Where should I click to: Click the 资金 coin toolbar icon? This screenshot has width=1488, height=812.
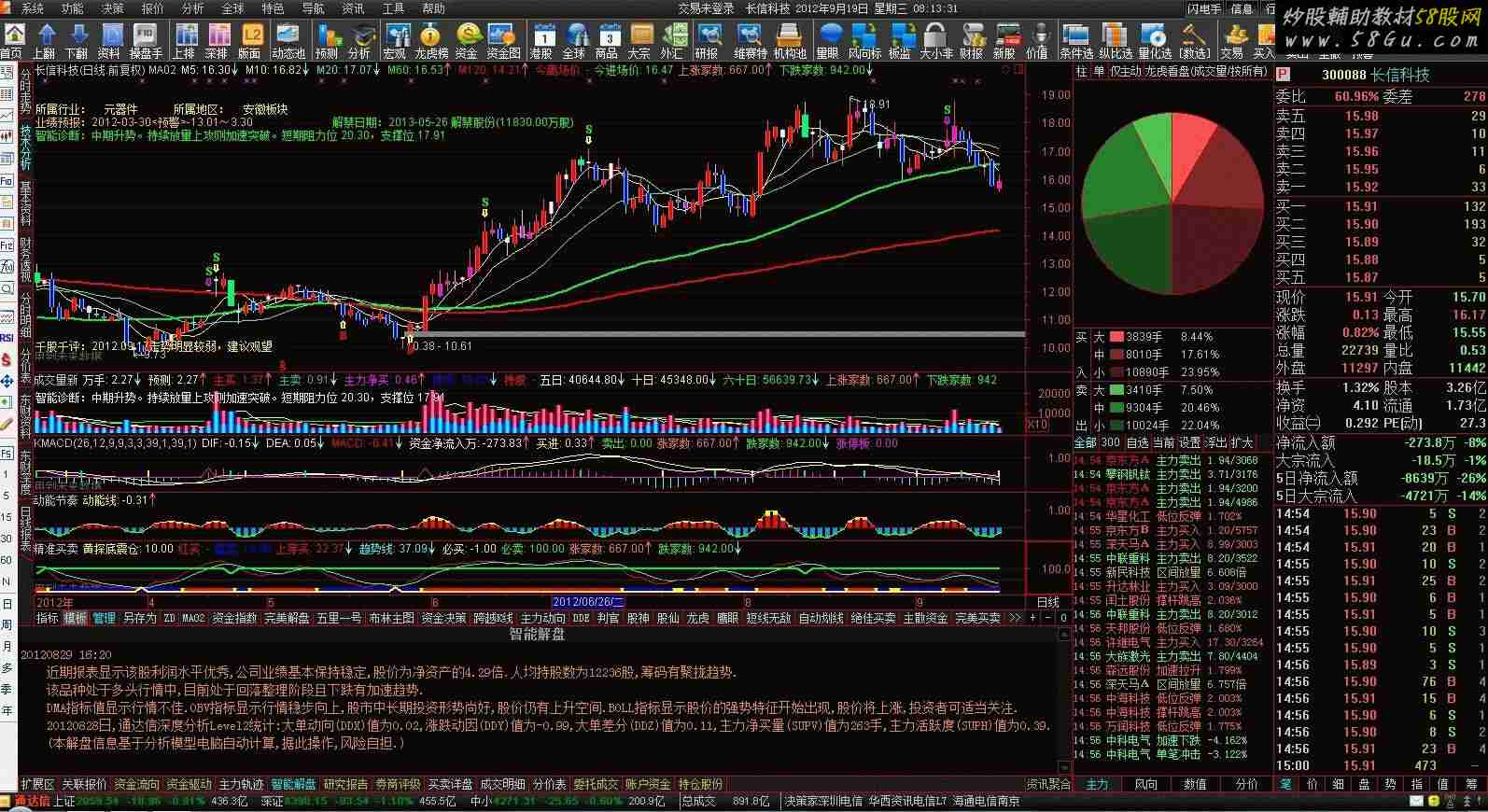[x=468, y=41]
